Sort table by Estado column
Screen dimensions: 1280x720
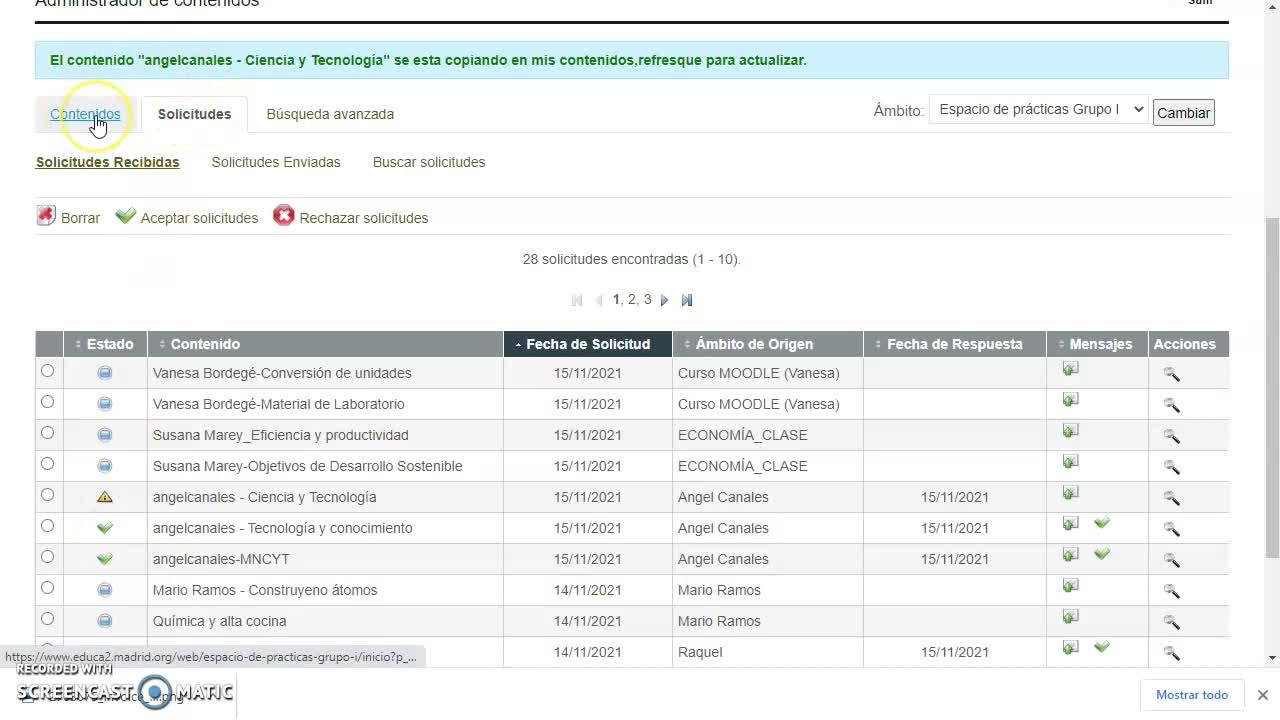105,344
